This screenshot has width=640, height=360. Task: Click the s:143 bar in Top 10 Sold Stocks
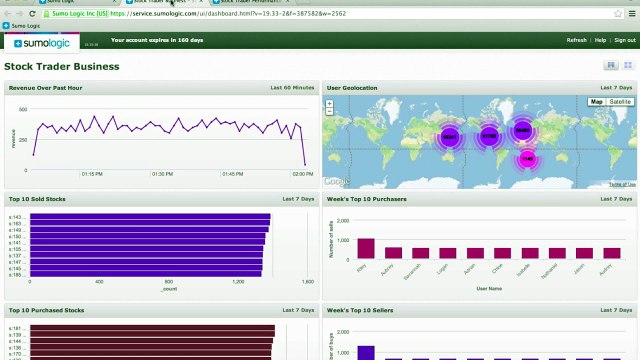(x=150, y=217)
